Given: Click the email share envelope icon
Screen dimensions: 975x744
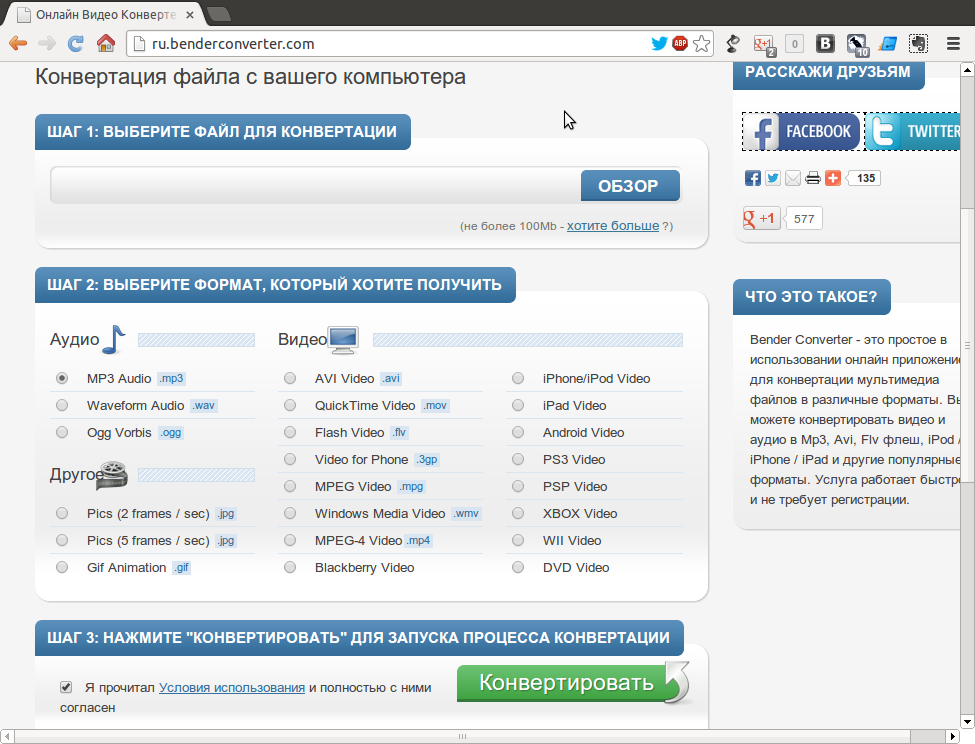Looking at the screenshot, I should coord(793,178).
